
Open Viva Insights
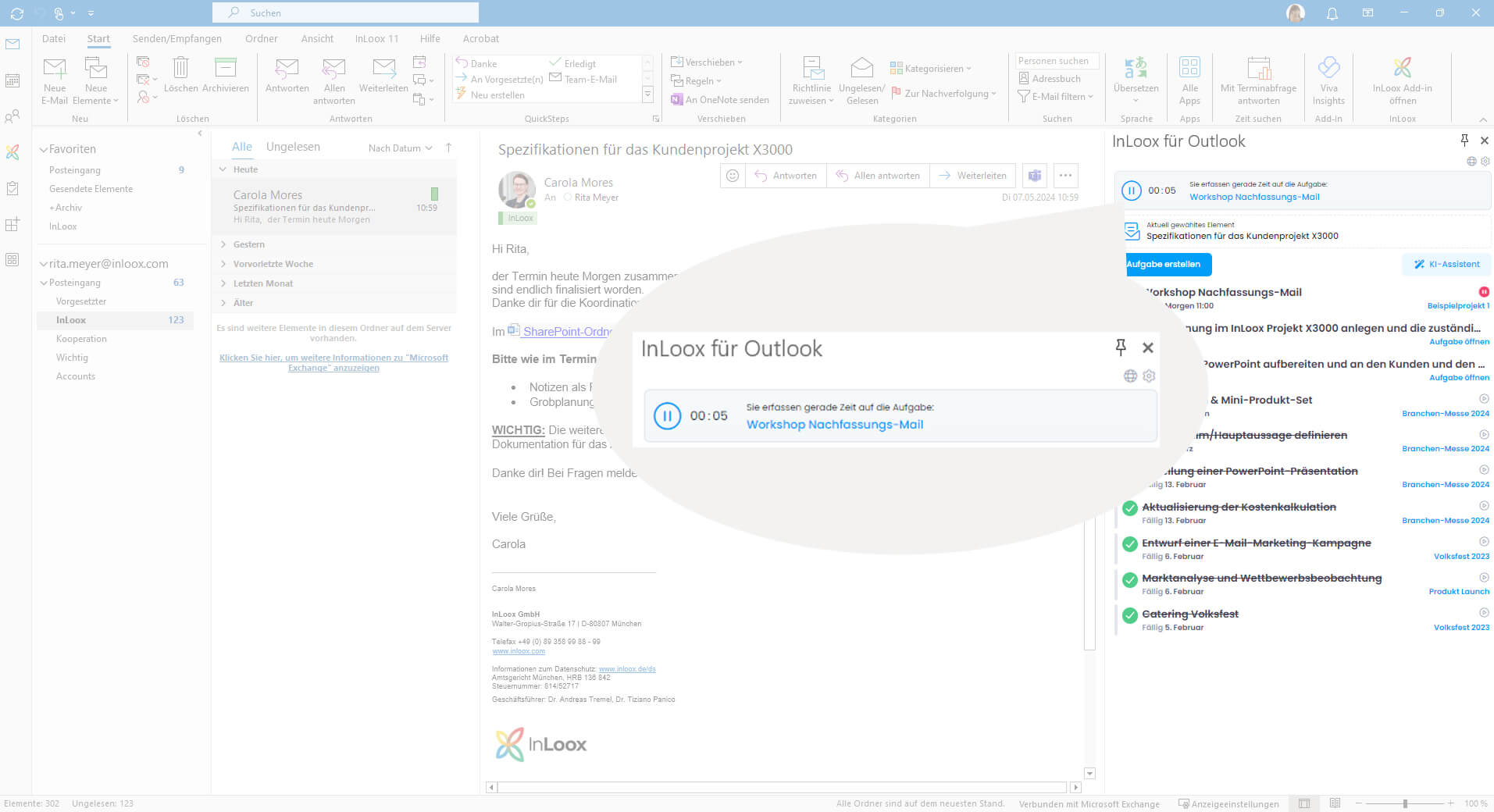tap(1328, 80)
